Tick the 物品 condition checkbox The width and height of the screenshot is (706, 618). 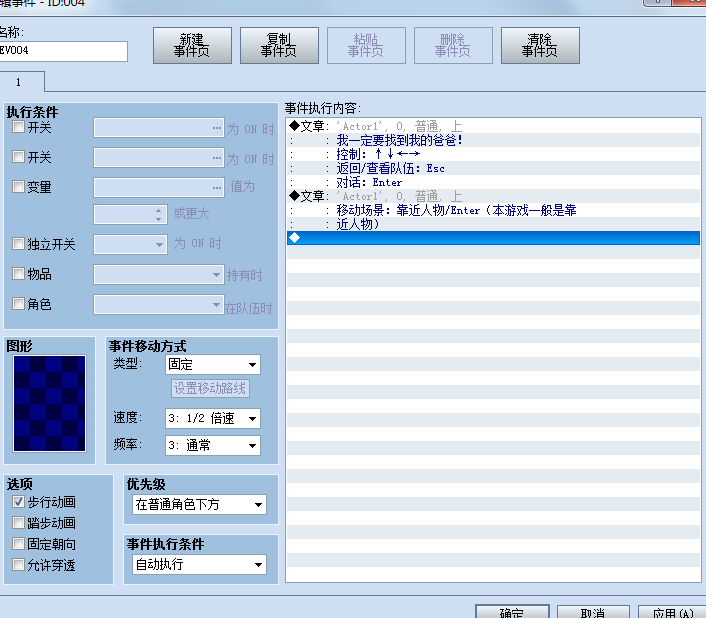18,274
